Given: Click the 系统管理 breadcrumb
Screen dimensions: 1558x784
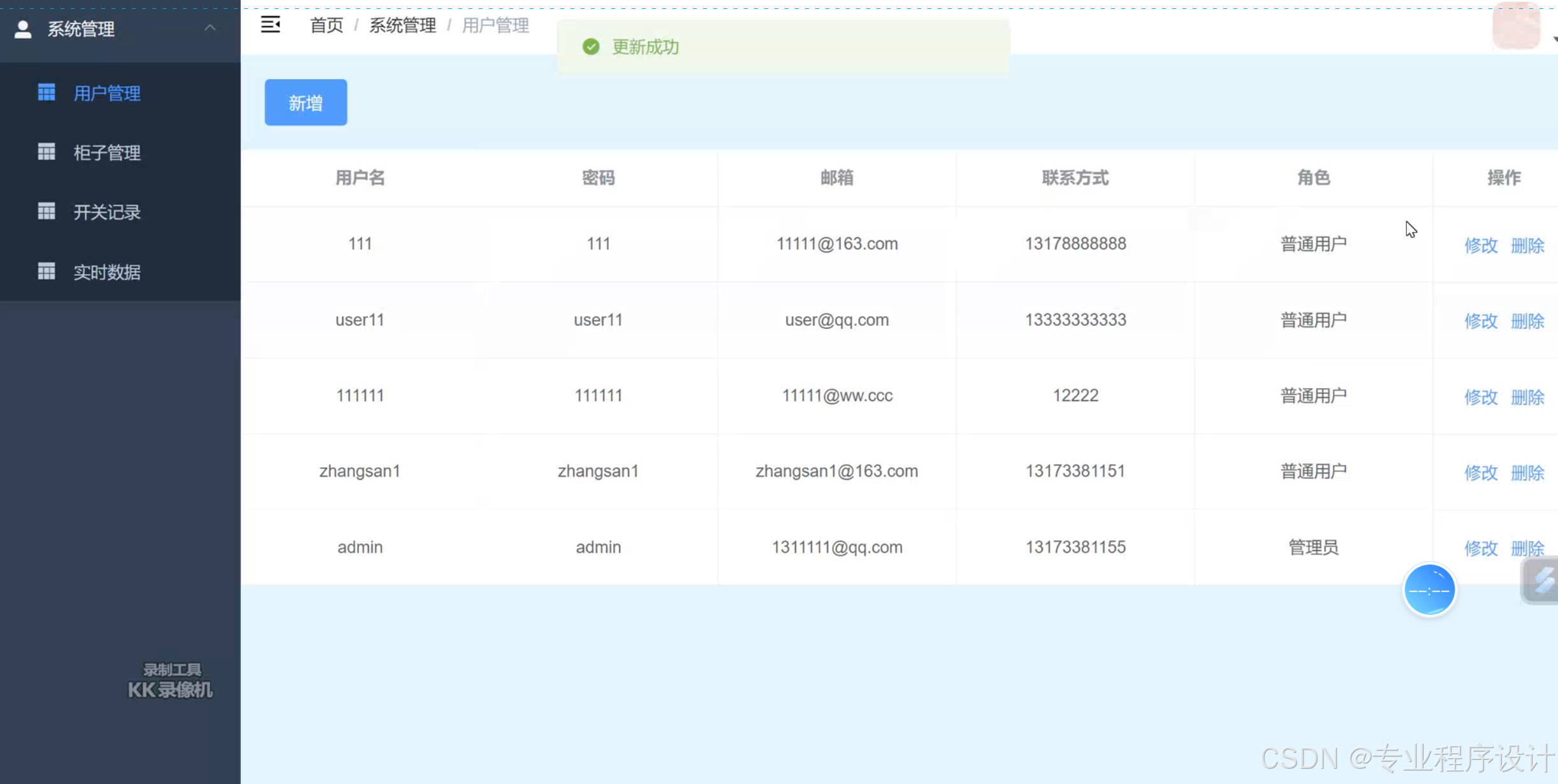Looking at the screenshot, I should (402, 25).
